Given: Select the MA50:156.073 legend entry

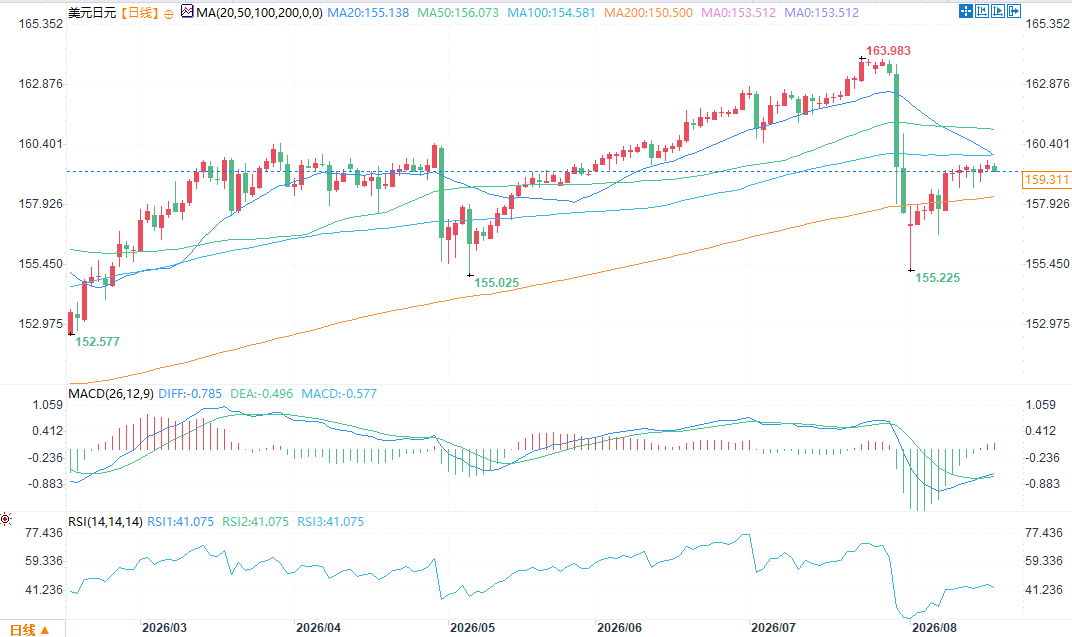Looking at the screenshot, I should (458, 12).
